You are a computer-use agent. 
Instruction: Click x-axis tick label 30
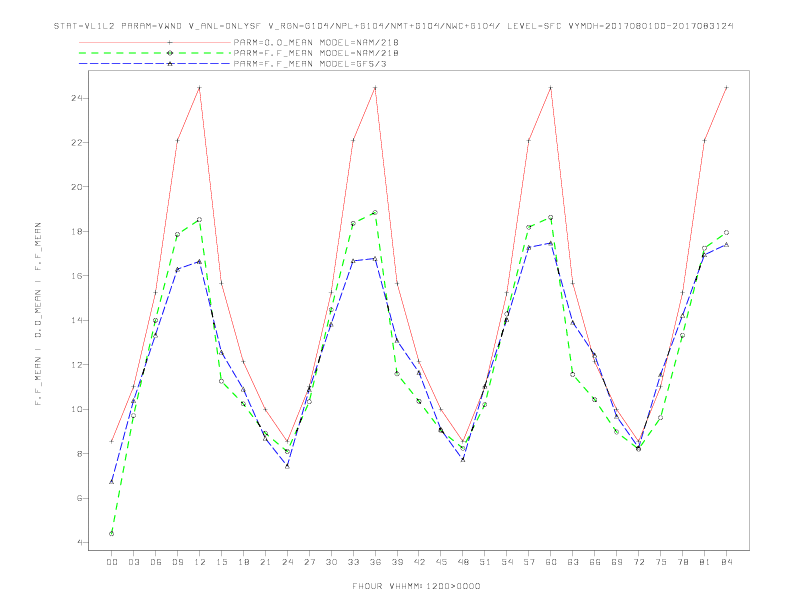[331, 562]
